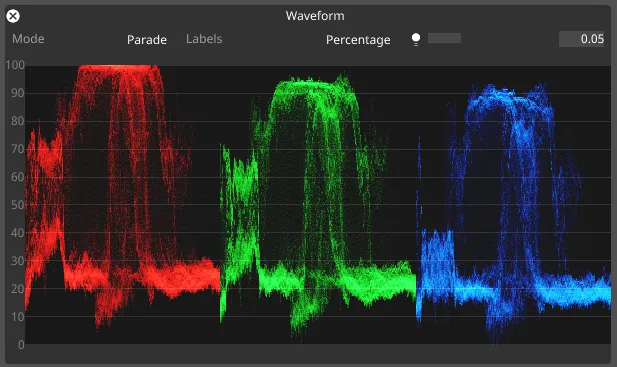Image resolution: width=617 pixels, height=367 pixels.
Task: Click the 10 scale label
Action: coord(18,317)
